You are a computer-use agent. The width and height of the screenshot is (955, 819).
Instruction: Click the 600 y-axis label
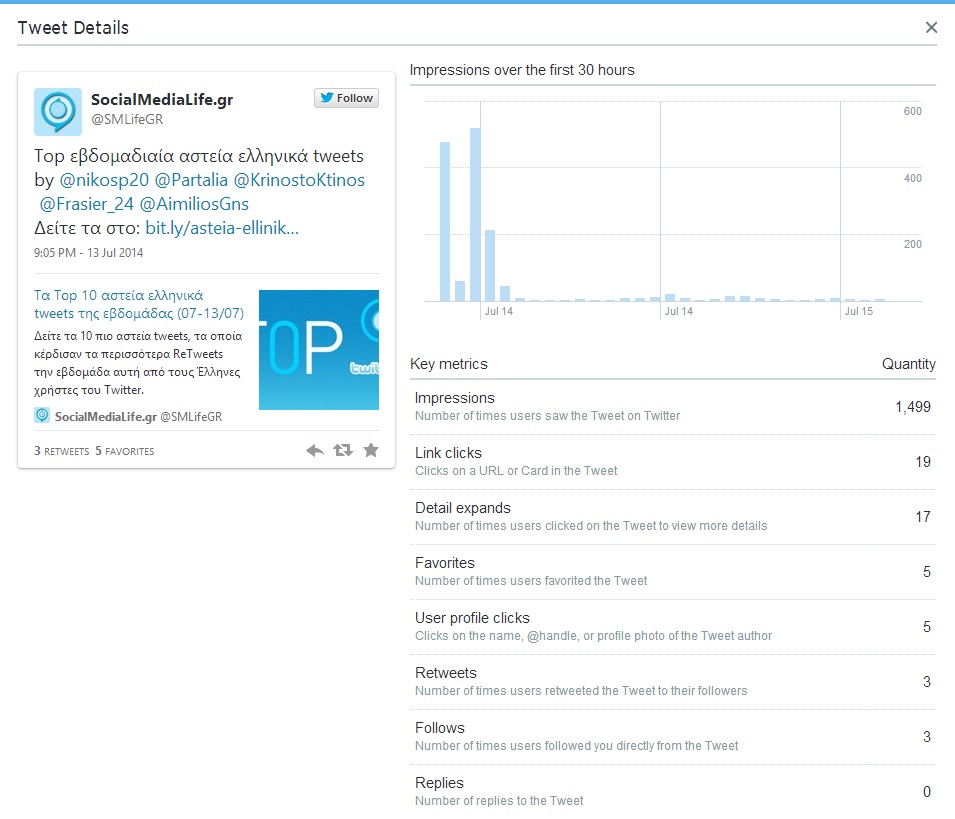(x=912, y=111)
